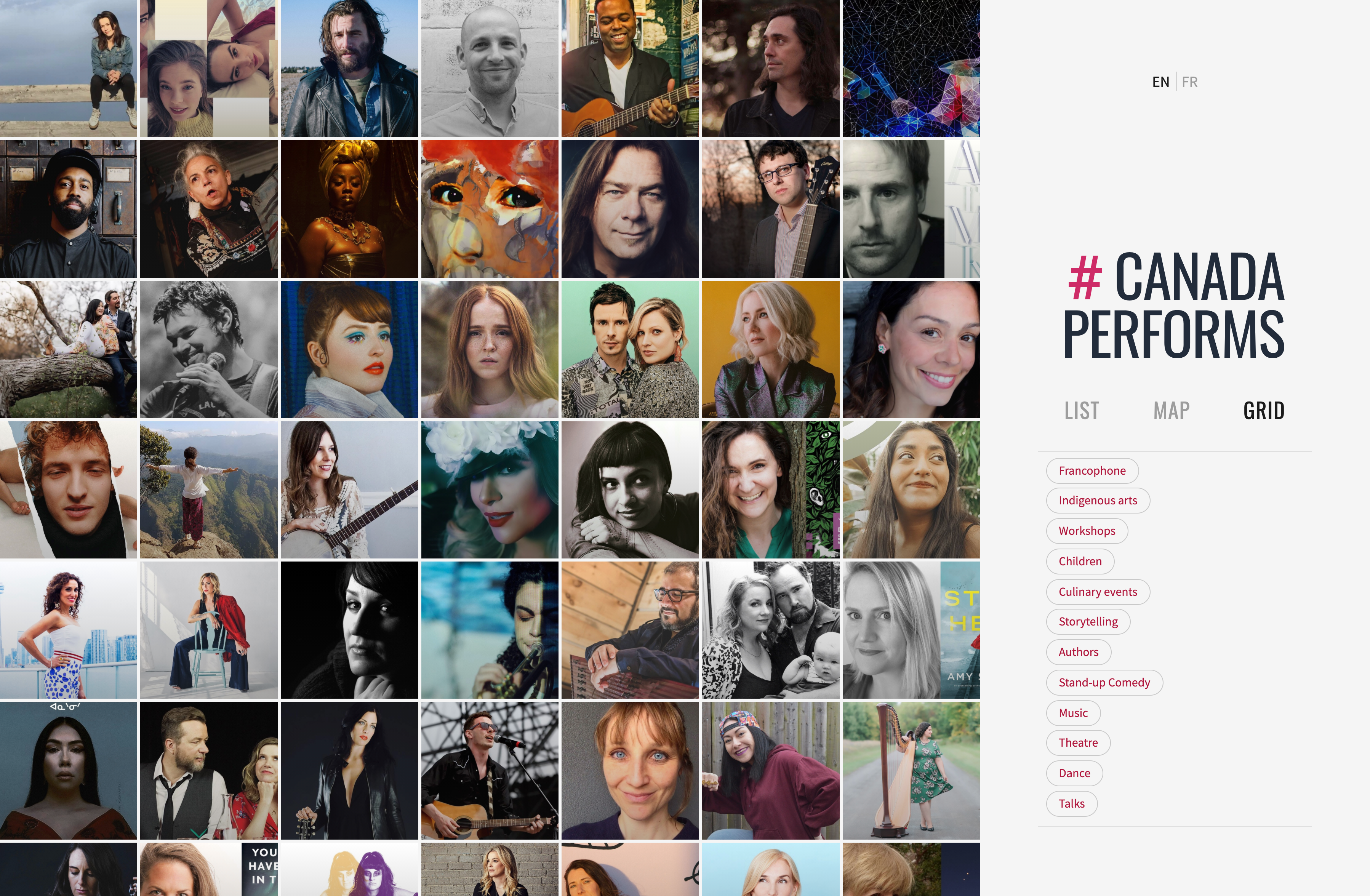Filter by Francophone tag
Image resolution: width=1370 pixels, height=896 pixels.
[1092, 471]
